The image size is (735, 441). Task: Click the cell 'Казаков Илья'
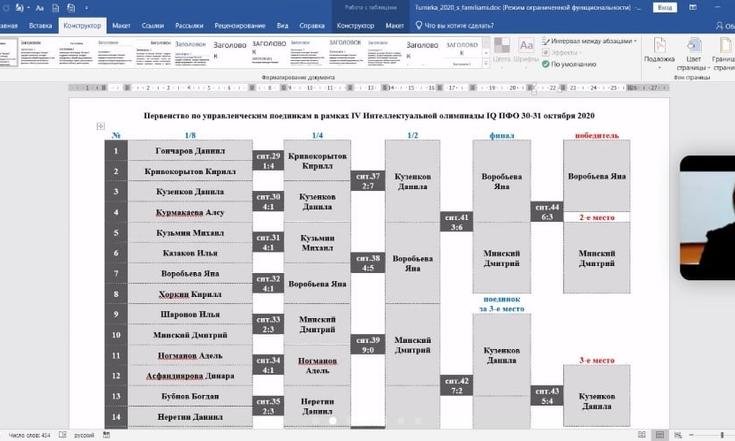[190, 253]
